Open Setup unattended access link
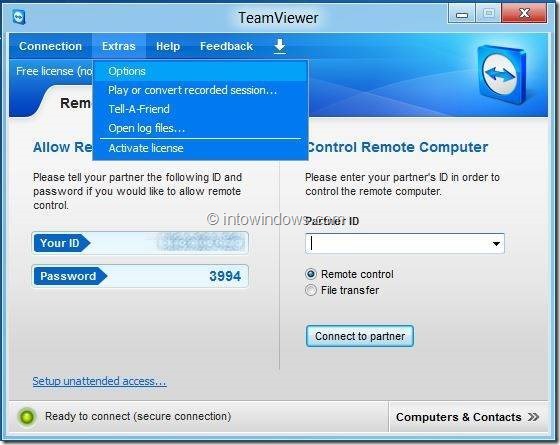Screen dimensions: 560x445 pos(99,381)
